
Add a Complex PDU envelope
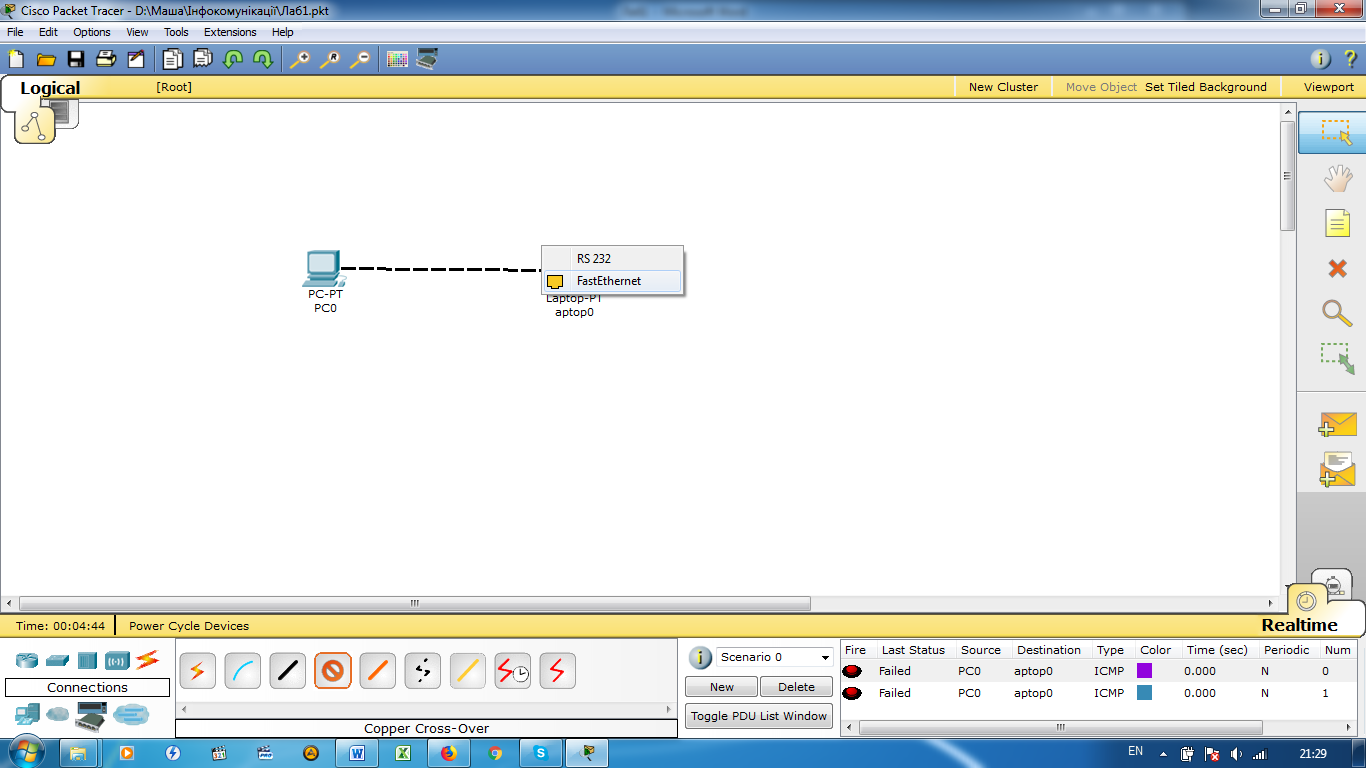1337,469
